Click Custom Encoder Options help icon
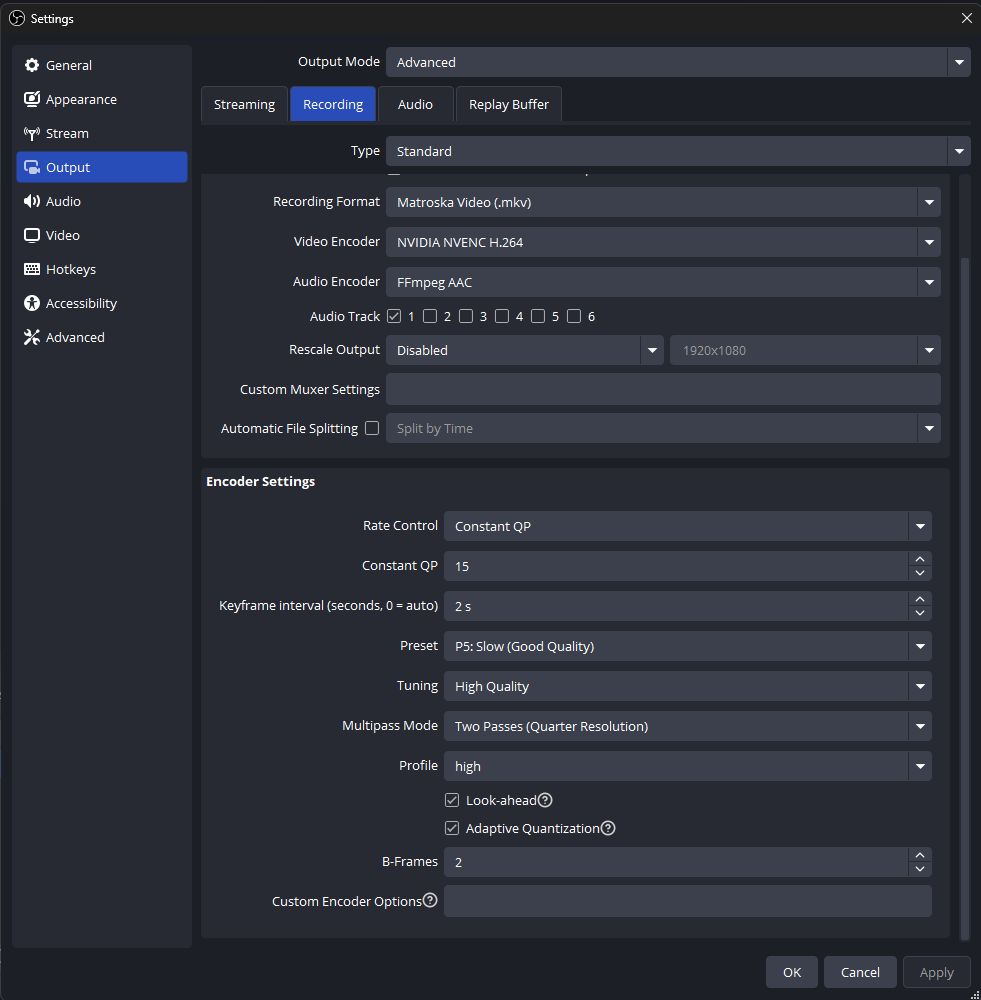 pyautogui.click(x=430, y=900)
